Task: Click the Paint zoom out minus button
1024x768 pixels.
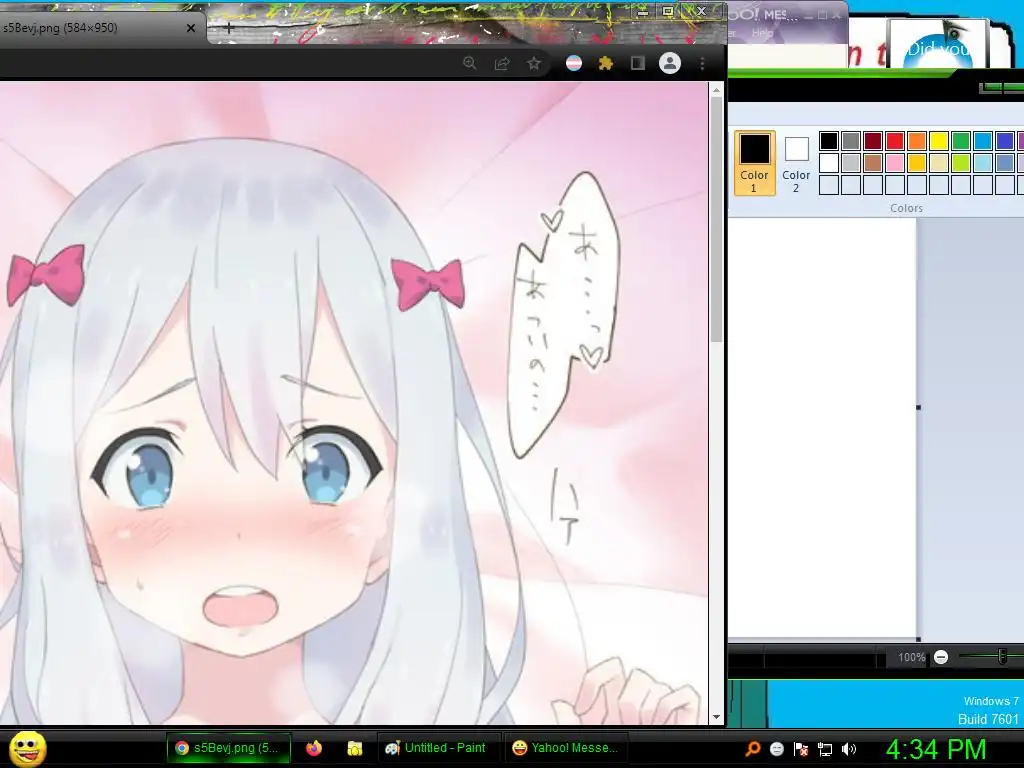Action: point(941,658)
